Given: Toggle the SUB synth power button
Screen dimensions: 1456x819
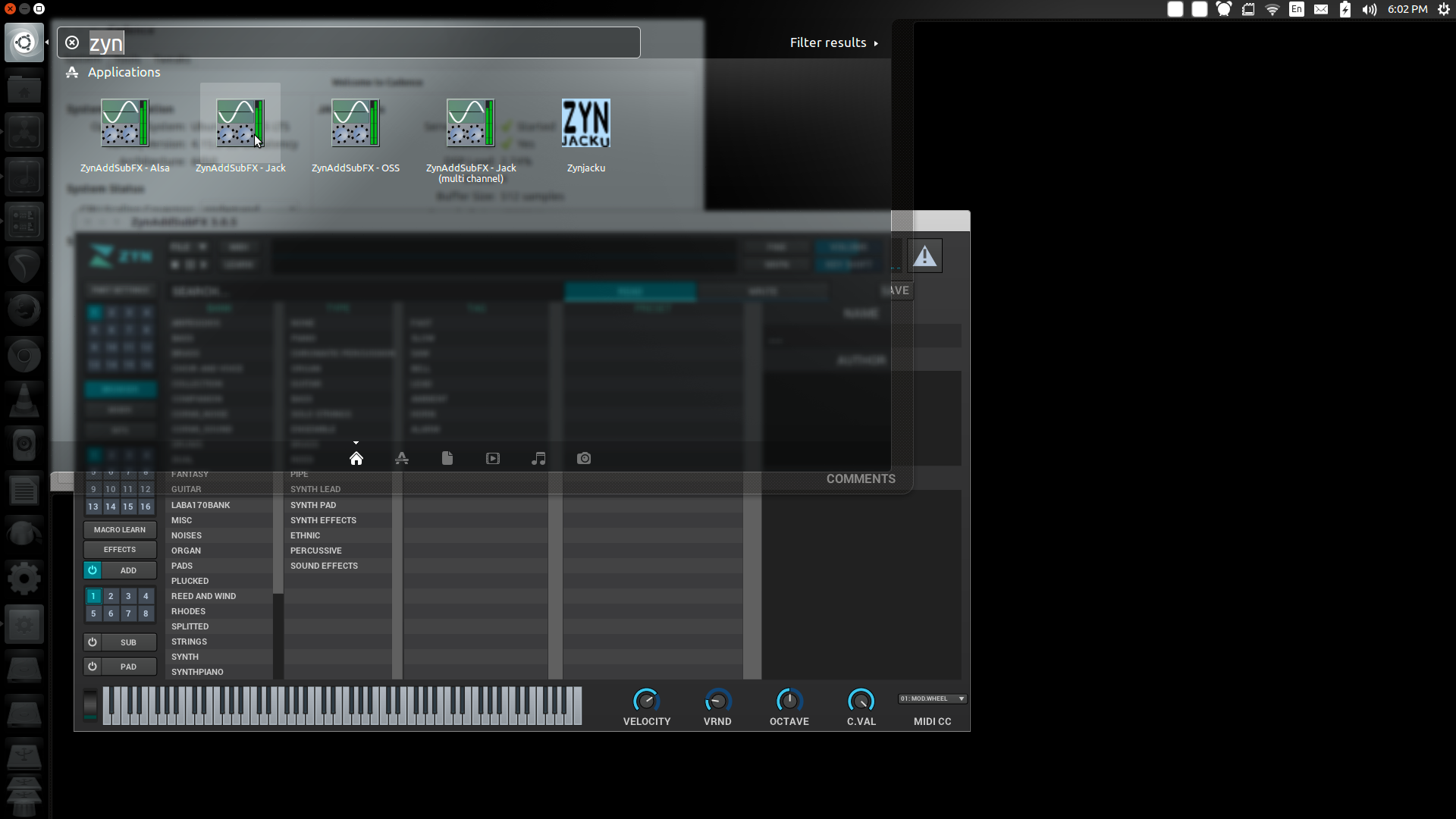Looking at the screenshot, I should pyautogui.click(x=93, y=642).
